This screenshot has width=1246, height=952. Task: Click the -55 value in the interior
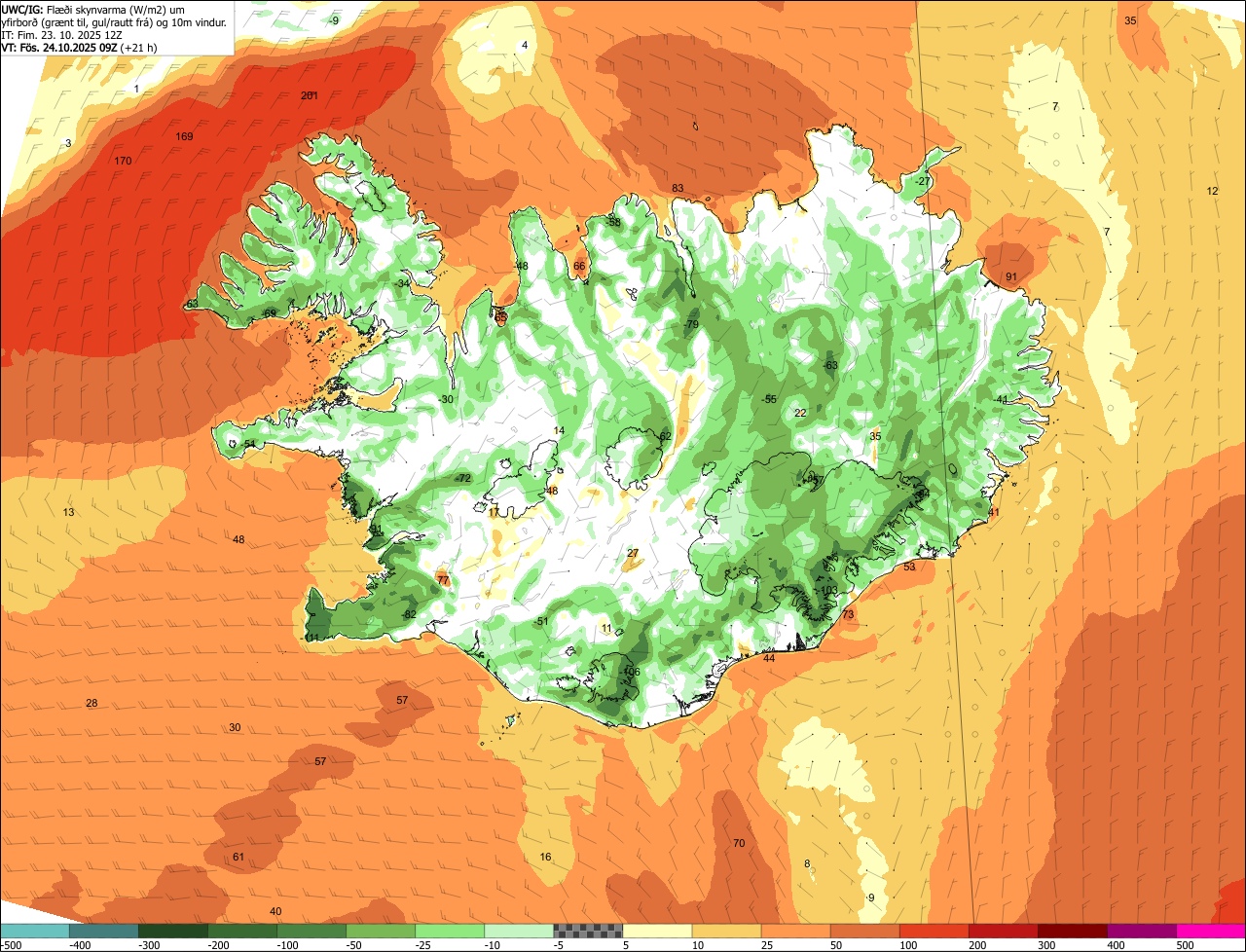[769, 399]
